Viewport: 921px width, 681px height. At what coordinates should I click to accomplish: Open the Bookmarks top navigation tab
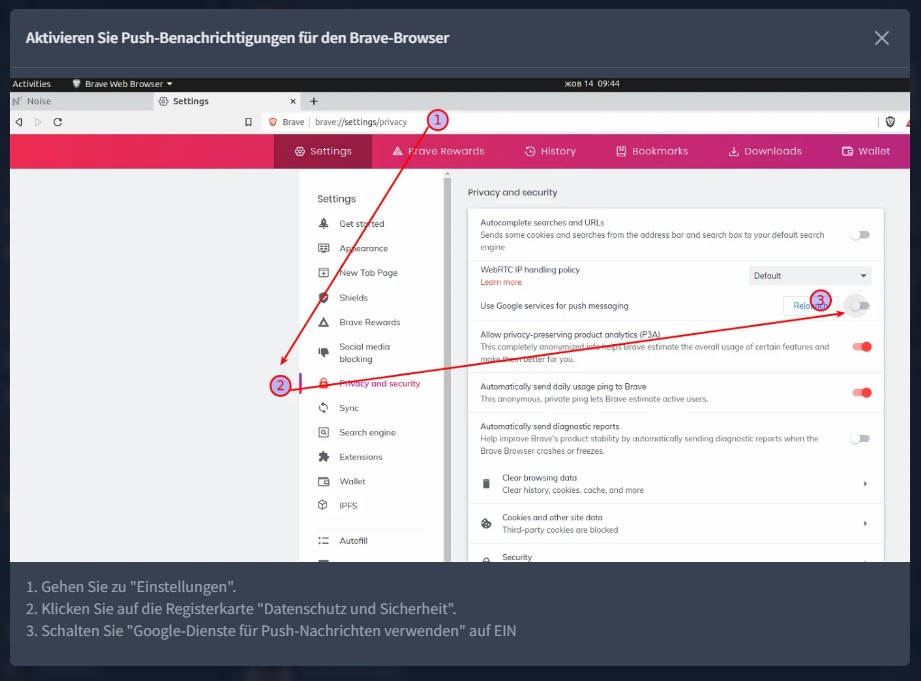652,151
